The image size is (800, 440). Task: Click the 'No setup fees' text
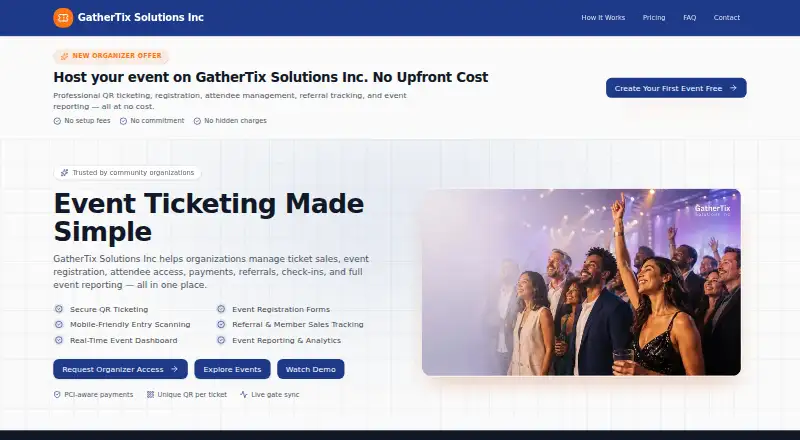tap(87, 121)
